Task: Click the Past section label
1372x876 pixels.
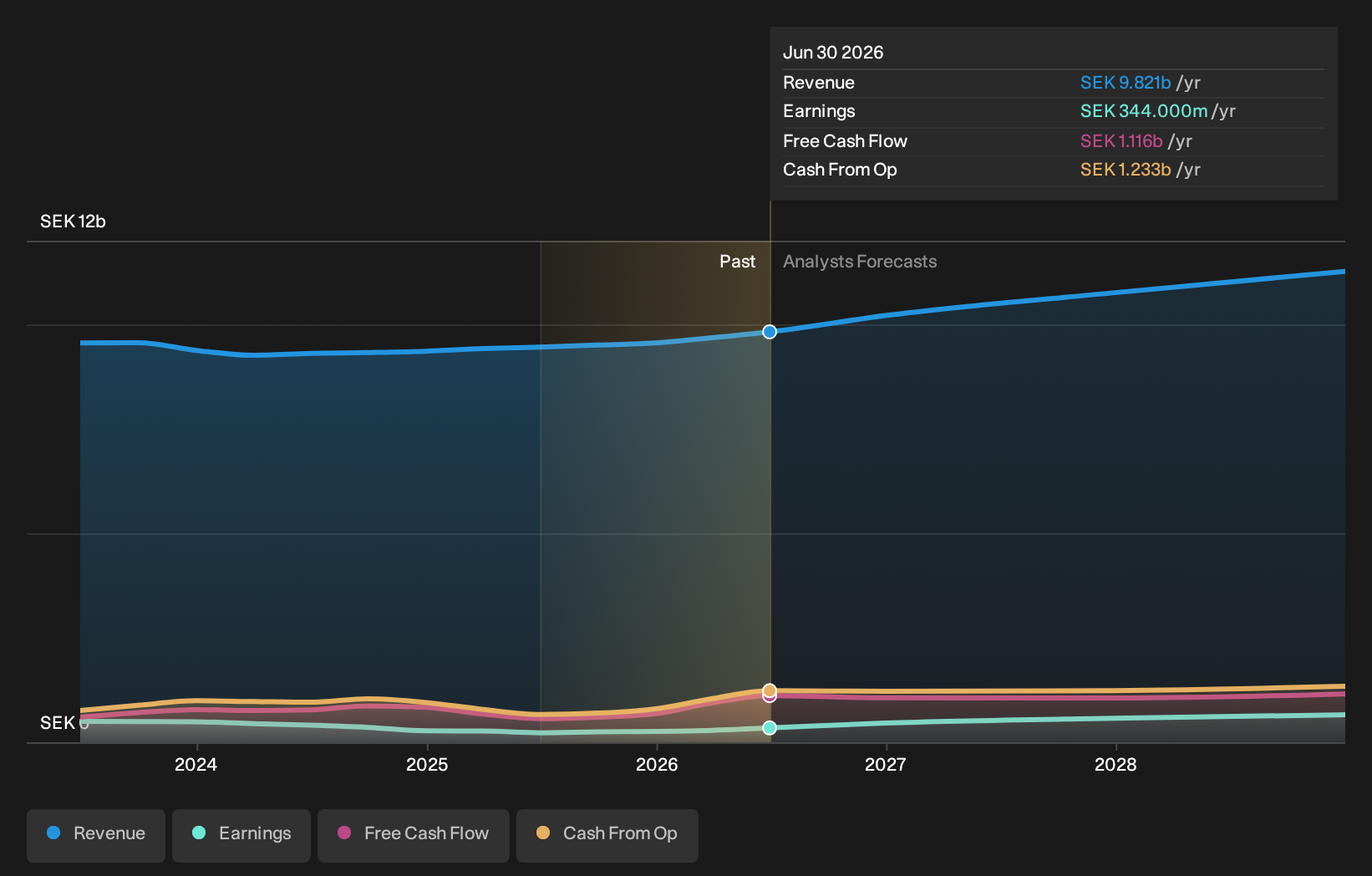Action: click(738, 262)
